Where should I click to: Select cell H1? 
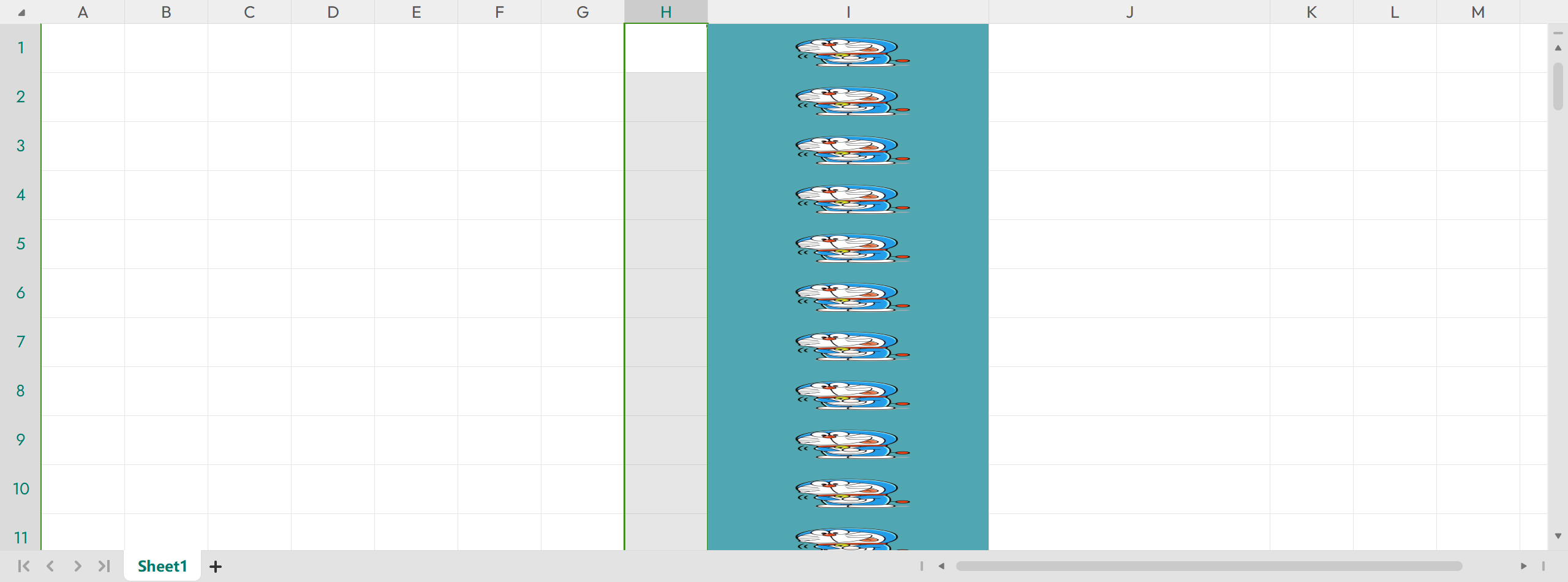(x=666, y=48)
